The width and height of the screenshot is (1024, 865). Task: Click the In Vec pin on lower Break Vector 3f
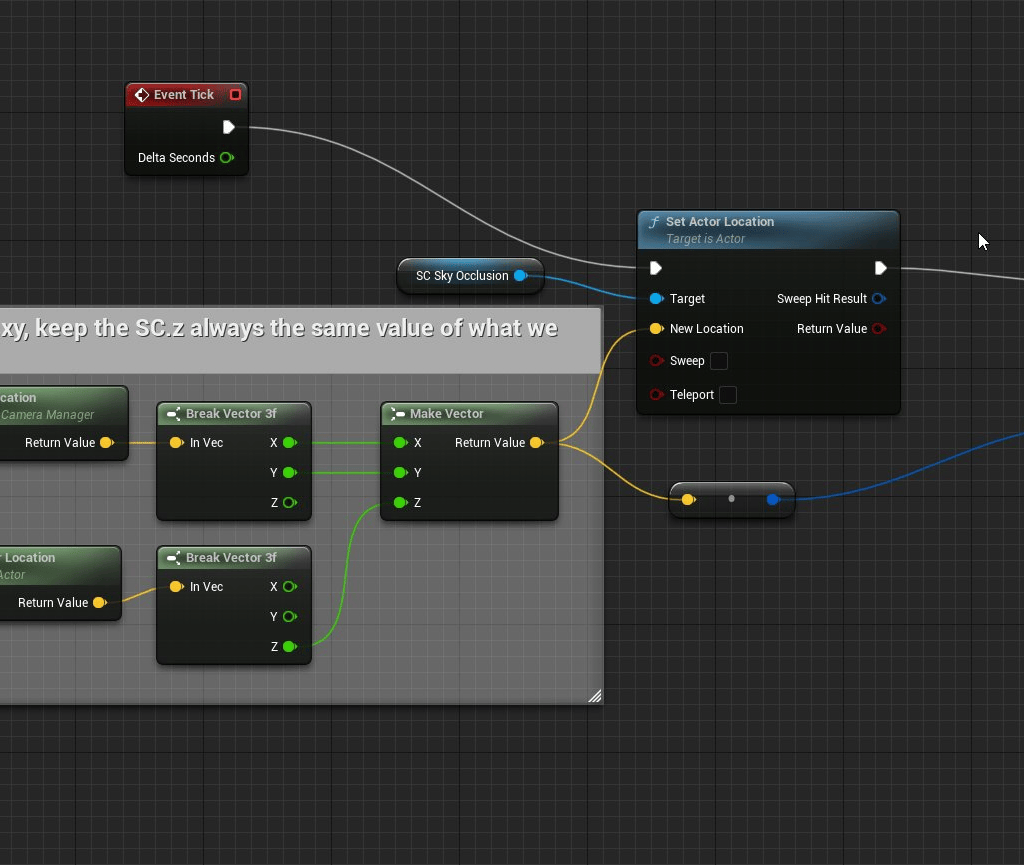tap(177, 587)
